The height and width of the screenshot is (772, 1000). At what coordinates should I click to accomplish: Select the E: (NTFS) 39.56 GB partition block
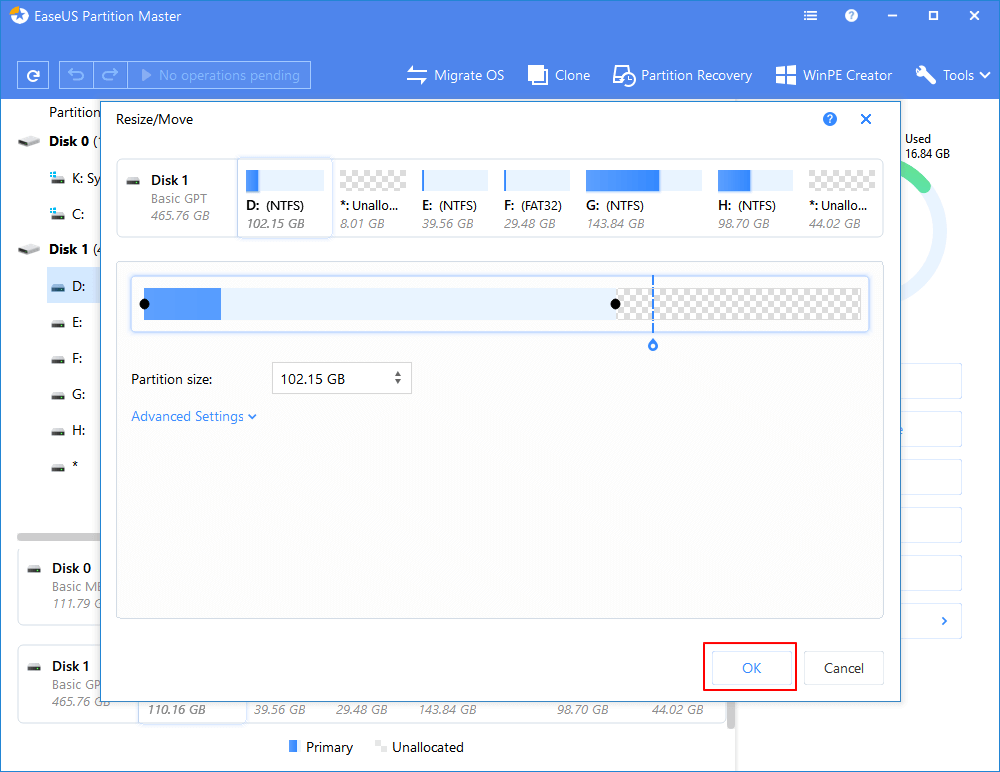(x=455, y=197)
